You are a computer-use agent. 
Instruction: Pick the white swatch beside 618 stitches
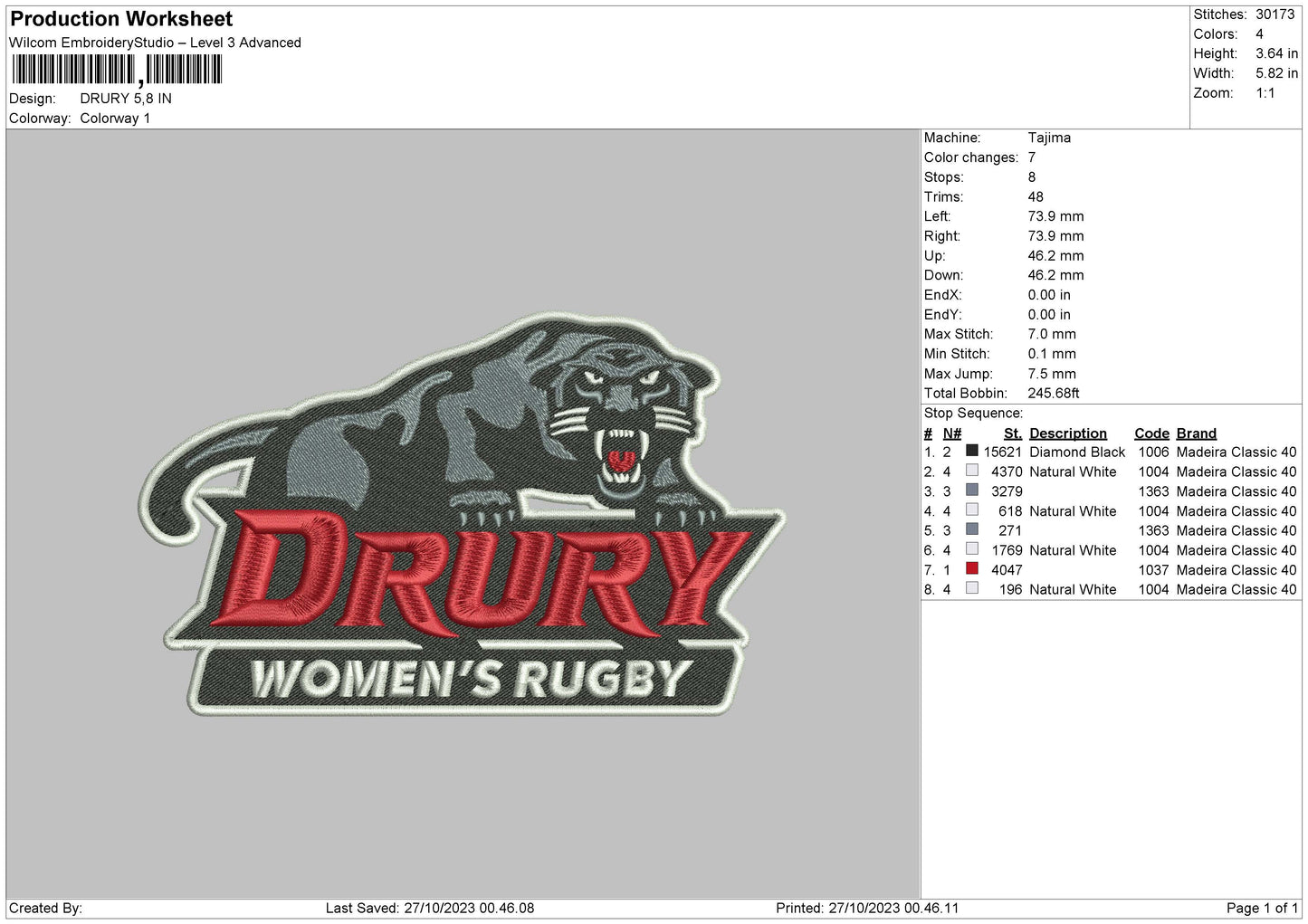(972, 510)
